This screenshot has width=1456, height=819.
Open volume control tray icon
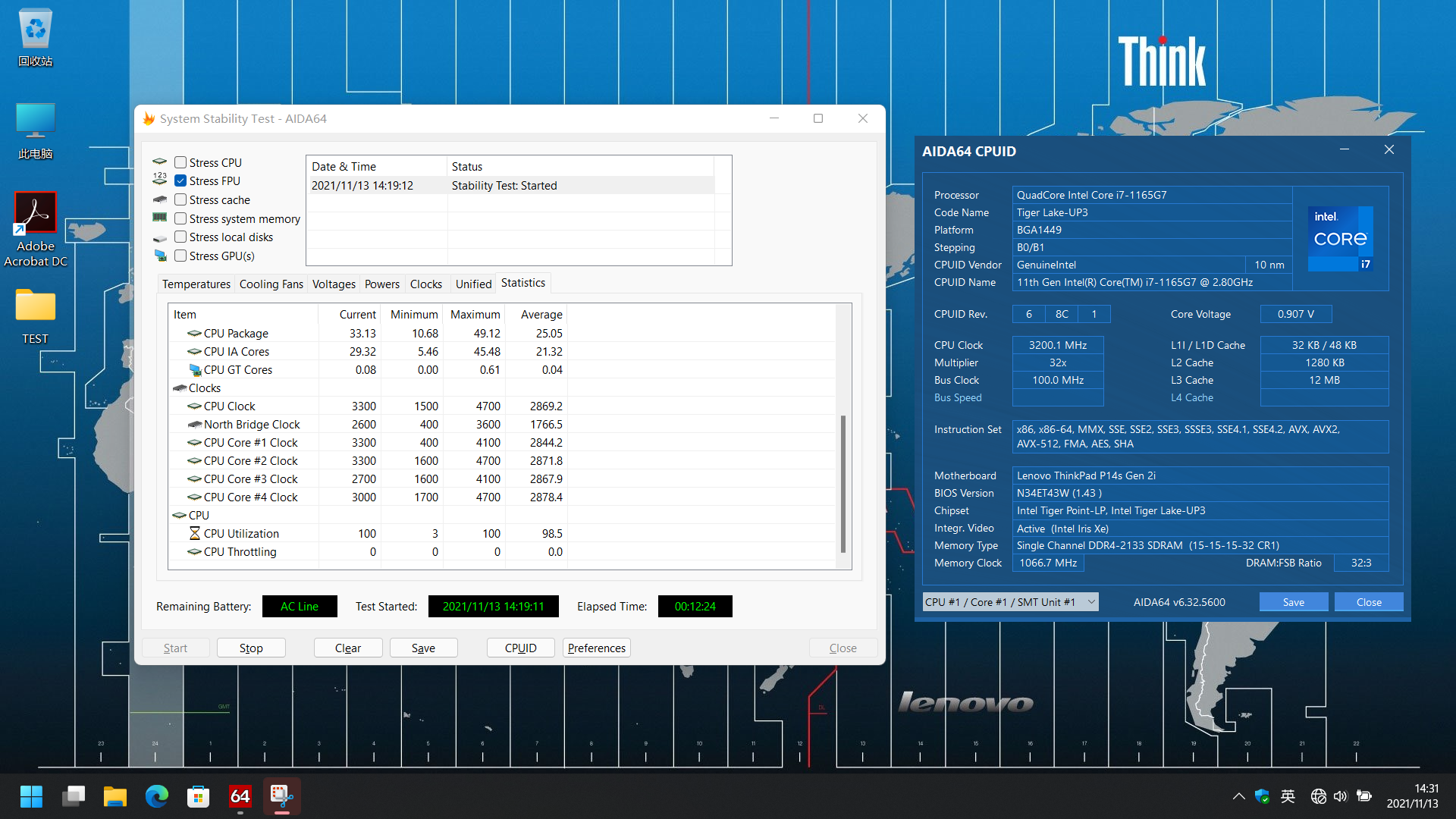click(x=1341, y=796)
